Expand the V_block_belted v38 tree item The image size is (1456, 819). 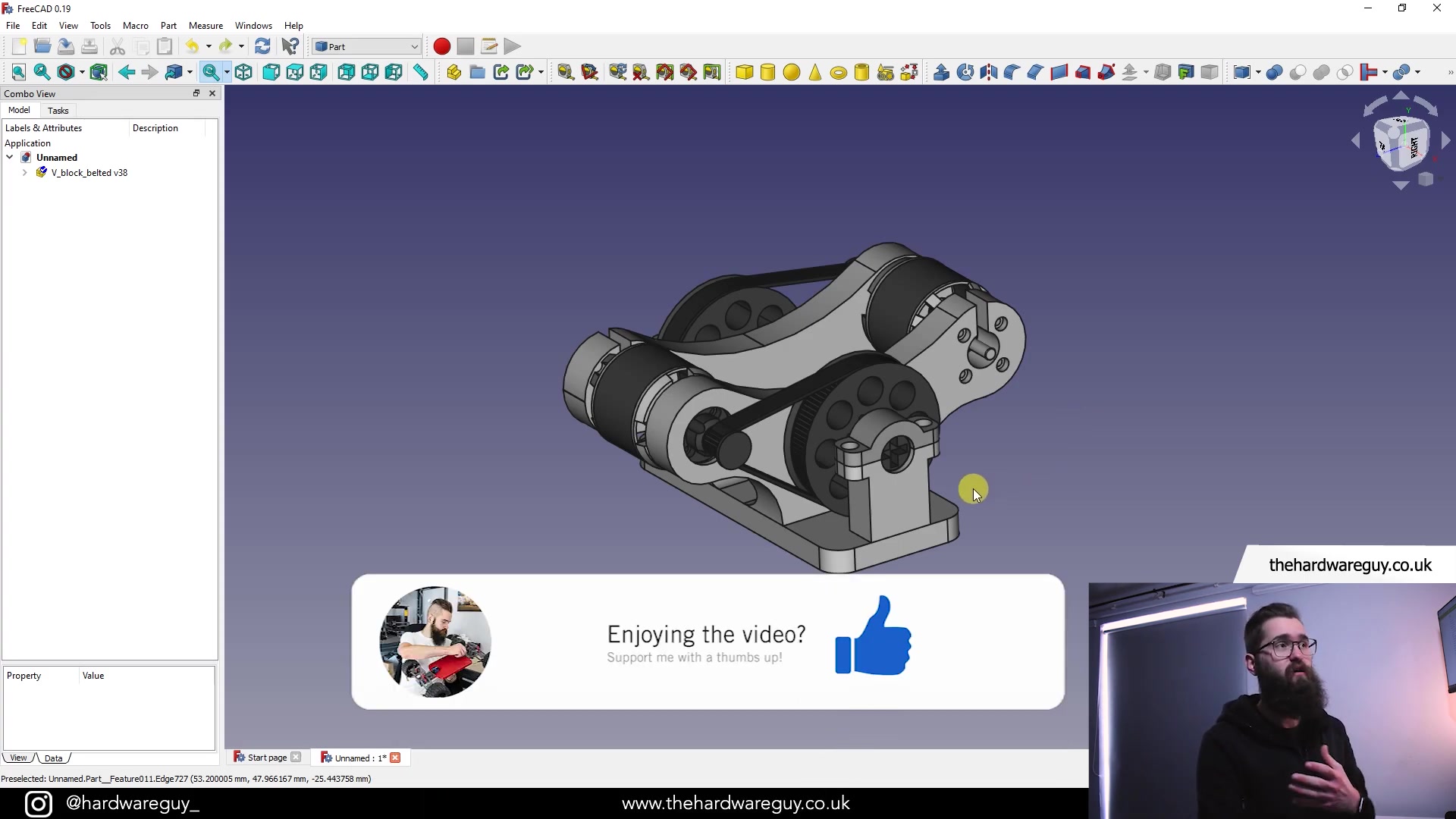(25, 172)
